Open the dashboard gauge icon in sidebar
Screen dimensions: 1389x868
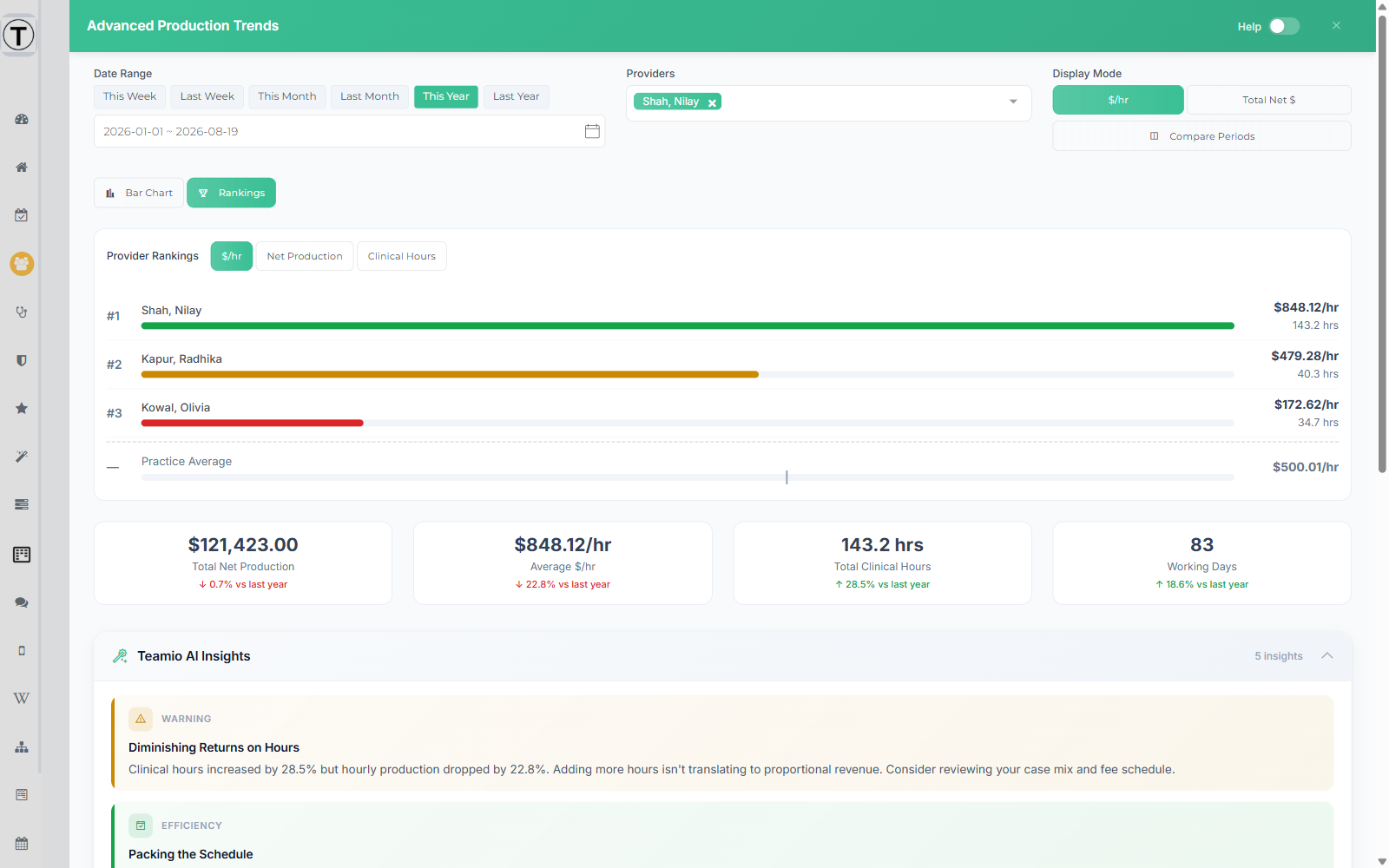coord(22,119)
